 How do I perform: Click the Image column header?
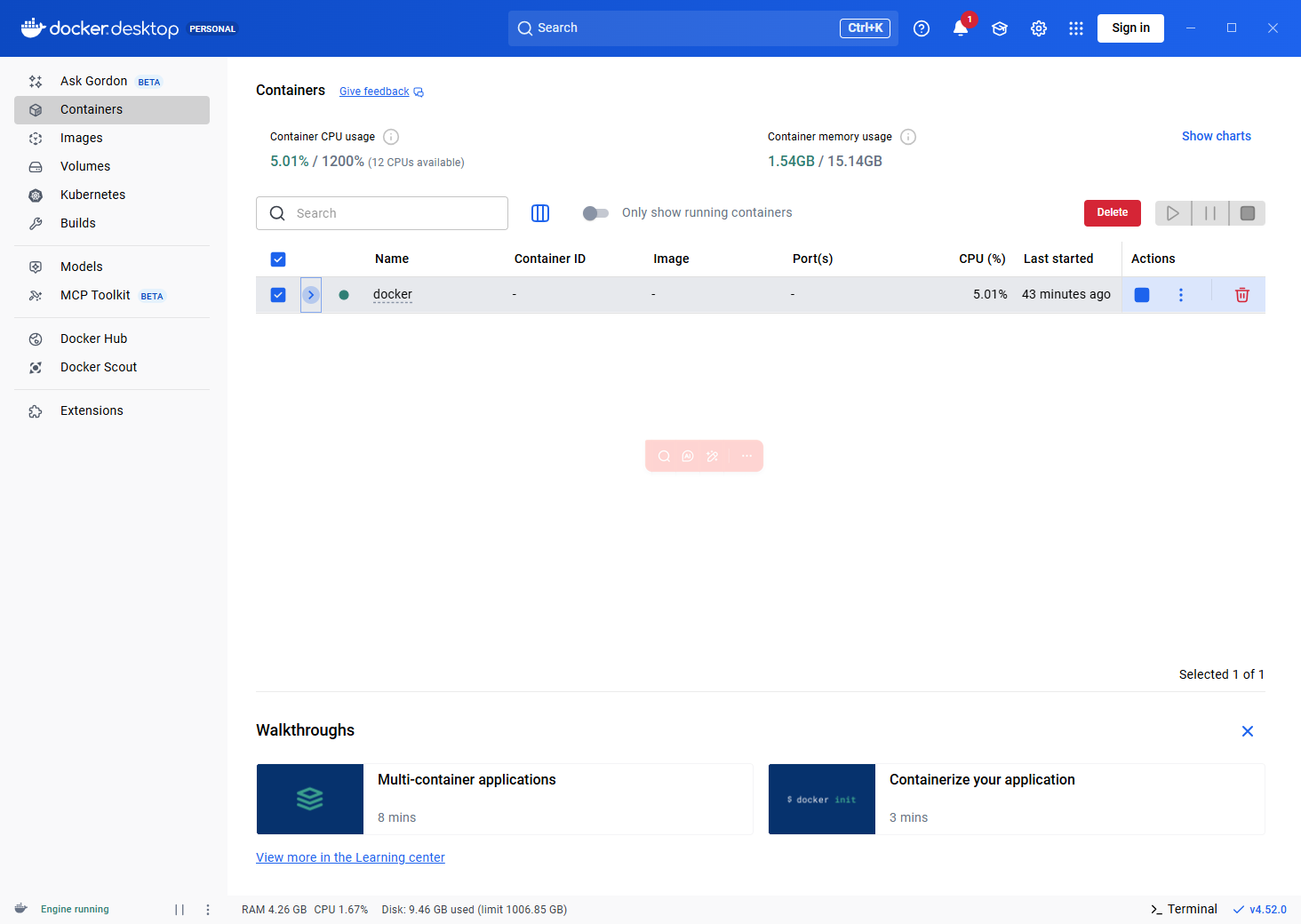pyautogui.click(x=671, y=259)
